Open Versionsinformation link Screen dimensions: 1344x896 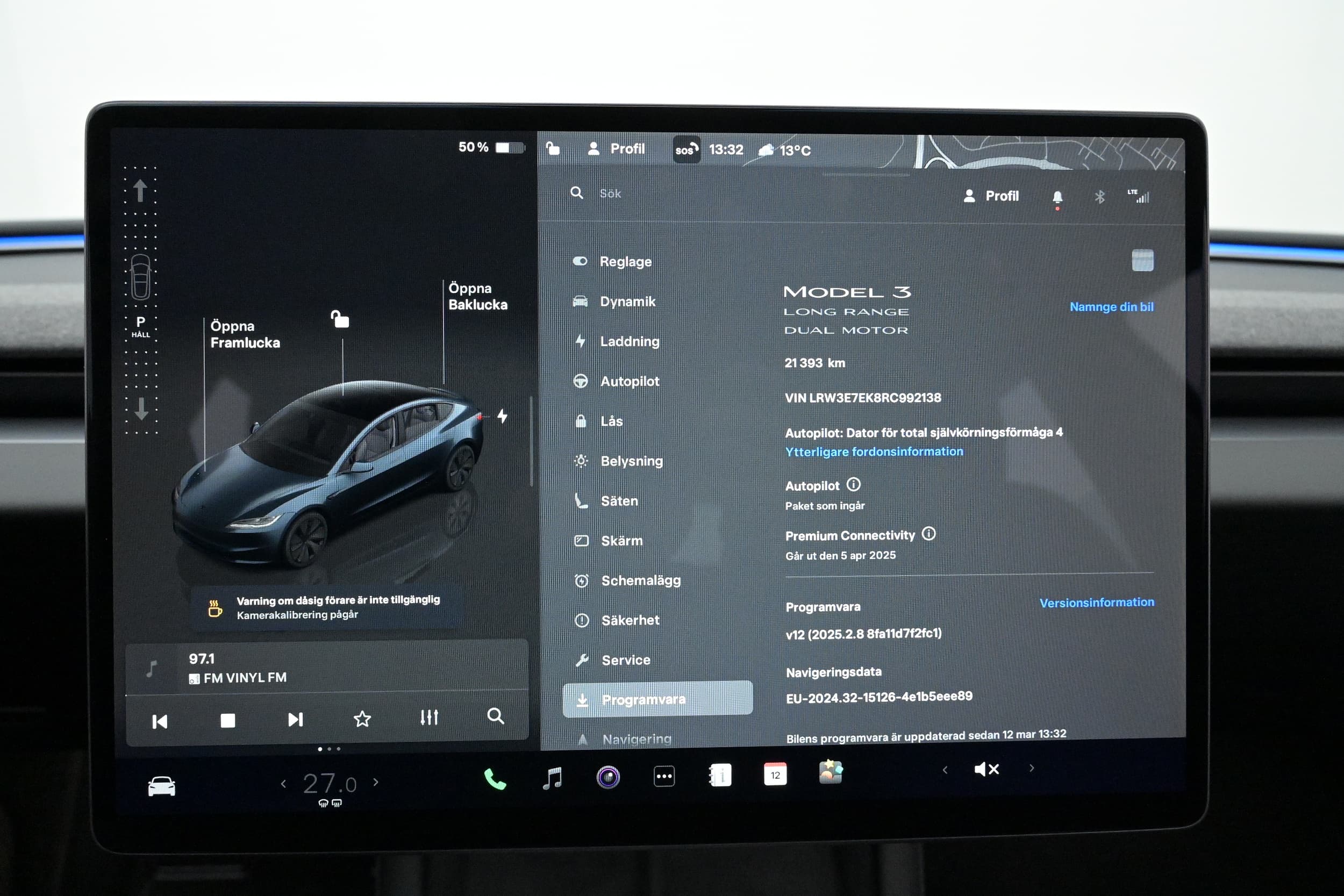tap(1097, 603)
